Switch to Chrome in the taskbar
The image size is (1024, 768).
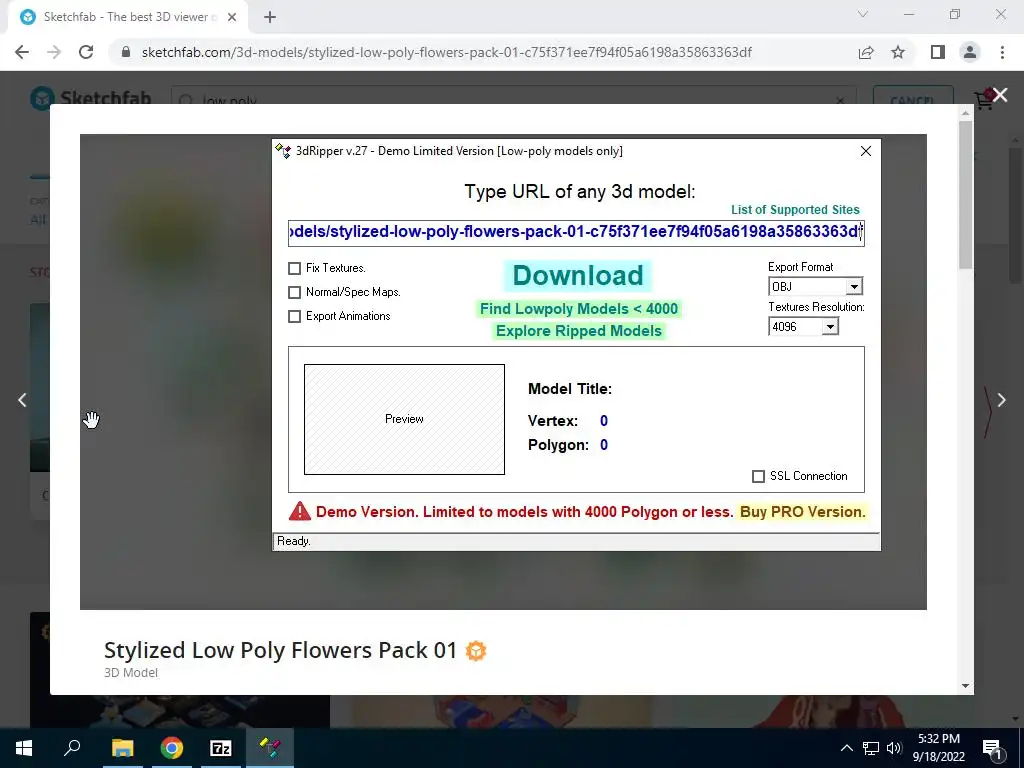click(172, 748)
